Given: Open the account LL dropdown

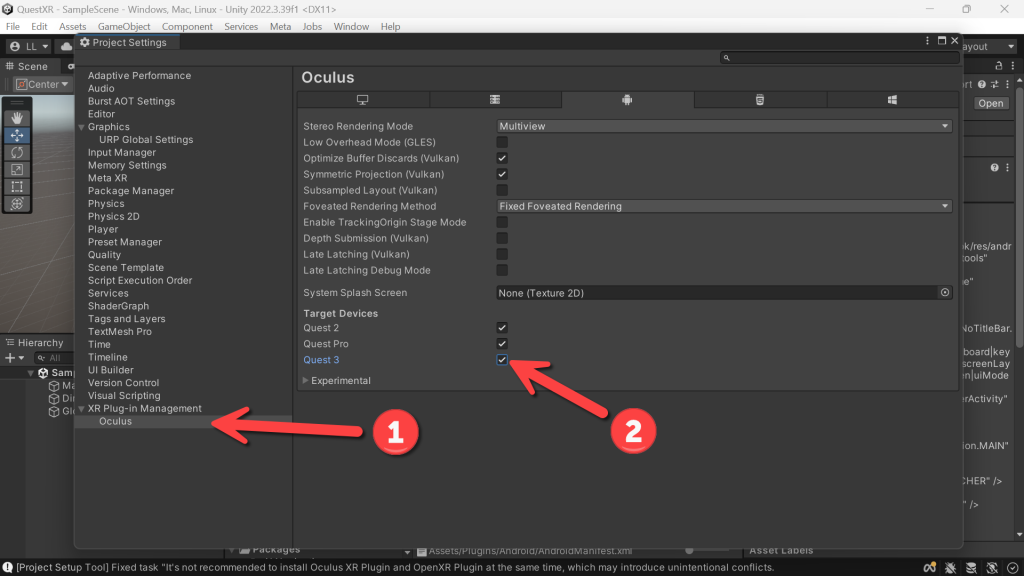Looking at the screenshot, I should (x=29, y=46).
